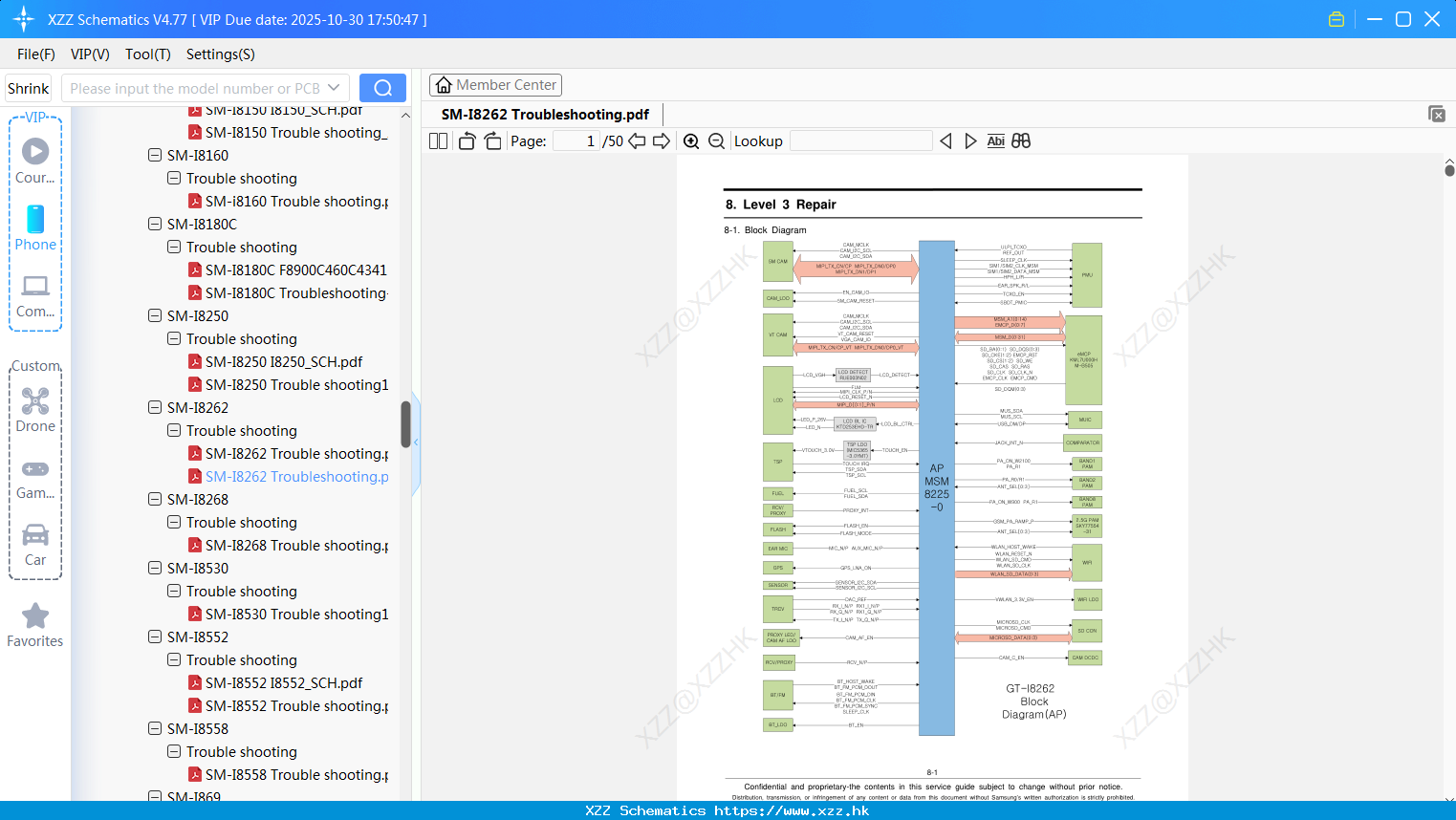
Task: Rotate page counterclockwise
Action: point(467,140)
